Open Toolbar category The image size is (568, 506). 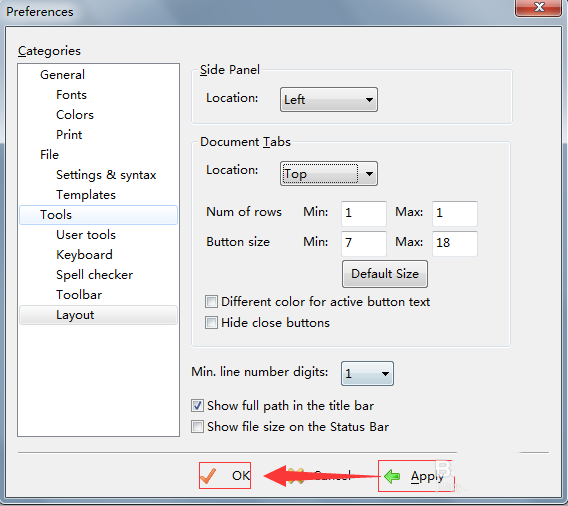(x=79, y=295)
